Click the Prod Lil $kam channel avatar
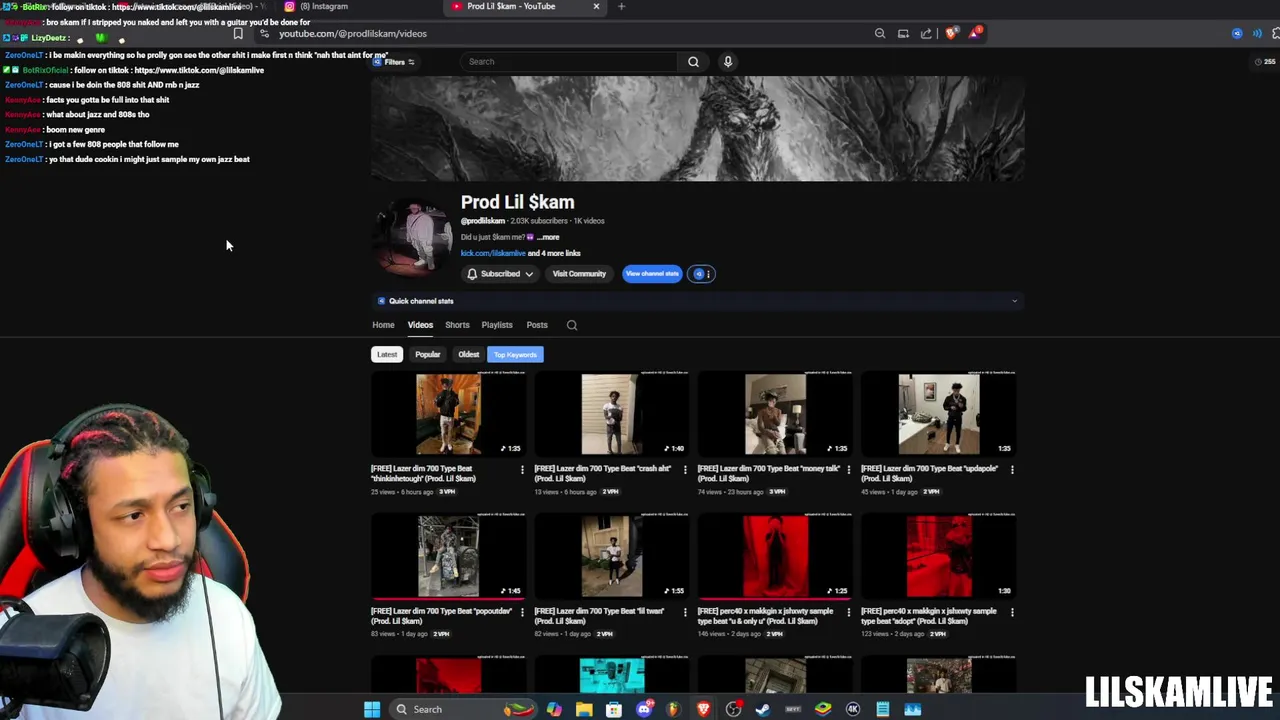1280x720 pixels. [414, 236]
